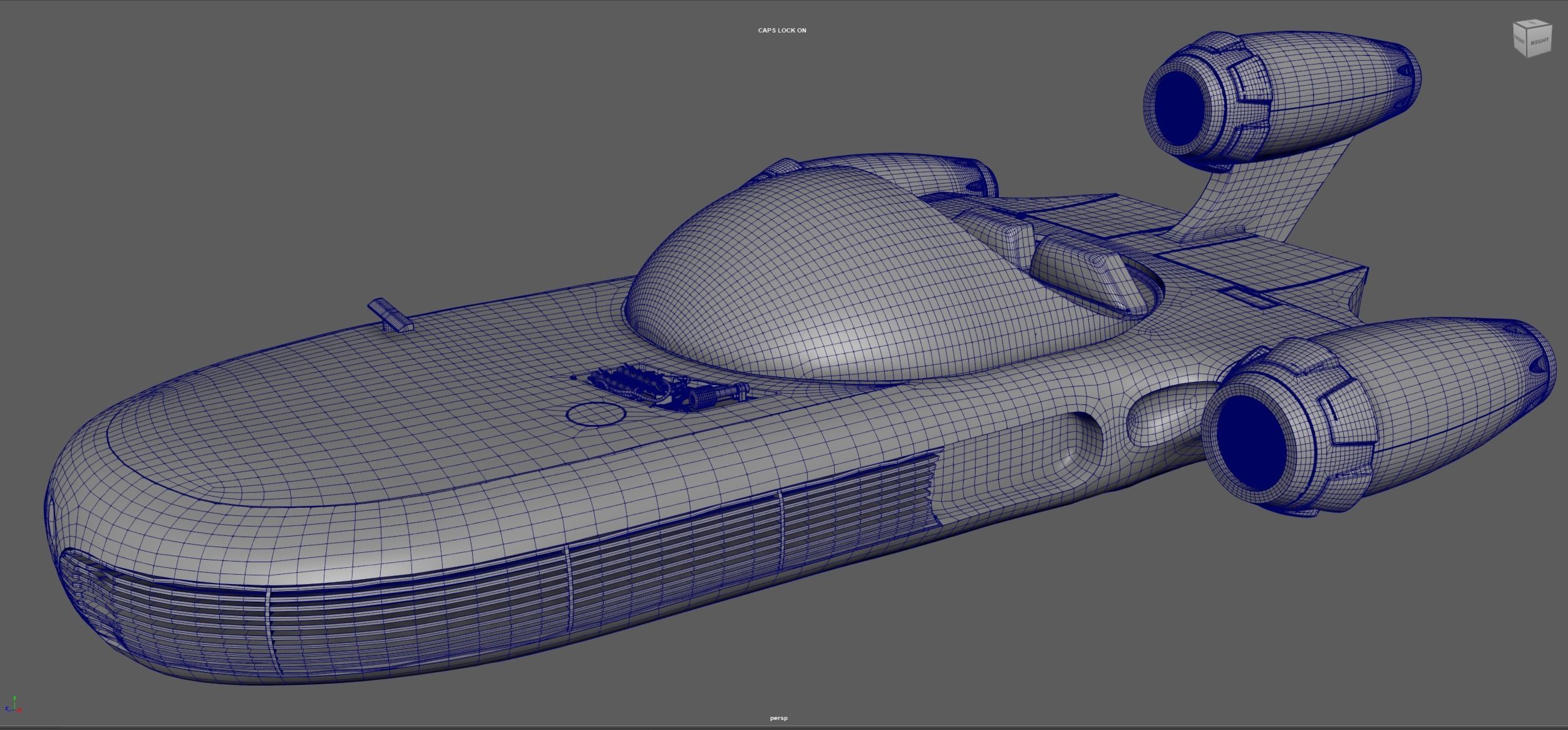The image size is (1568, 730).
Task: Click the XYZ axis gizmo in the corner
Action: [13, 704]
